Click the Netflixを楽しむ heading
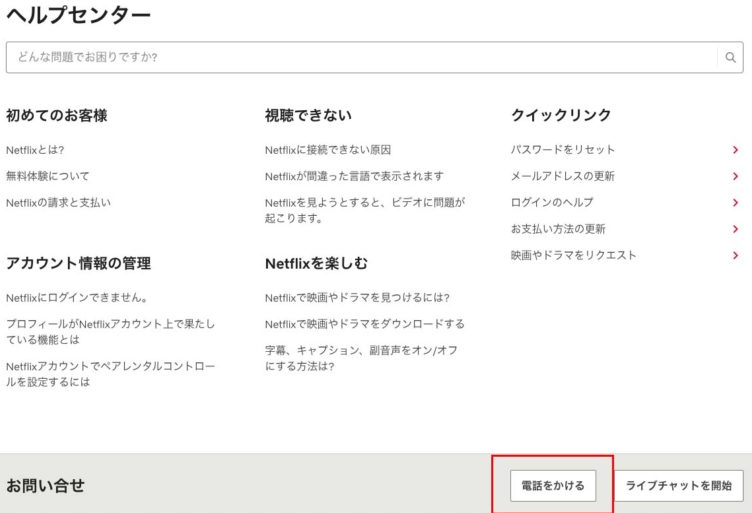Screen dimensions: 752x513 click(316, 263)
